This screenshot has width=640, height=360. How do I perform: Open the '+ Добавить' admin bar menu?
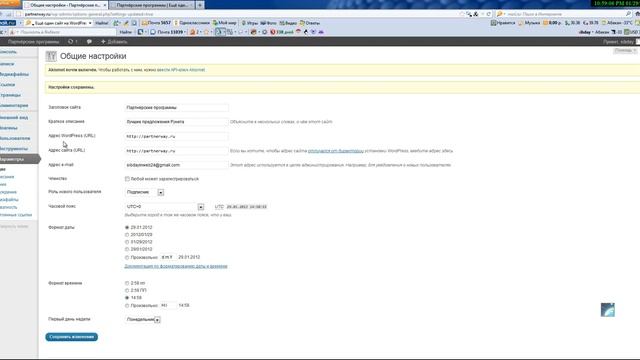click(x=114, y=42)
